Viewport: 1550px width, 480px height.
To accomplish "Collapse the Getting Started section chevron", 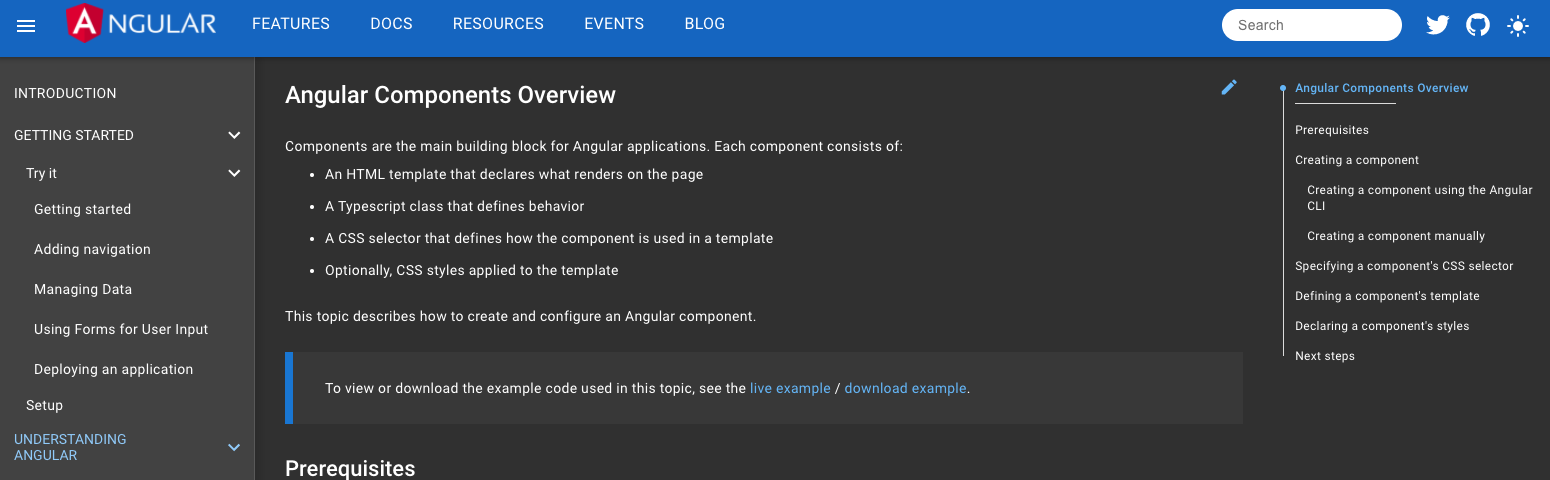I will 234,135.
